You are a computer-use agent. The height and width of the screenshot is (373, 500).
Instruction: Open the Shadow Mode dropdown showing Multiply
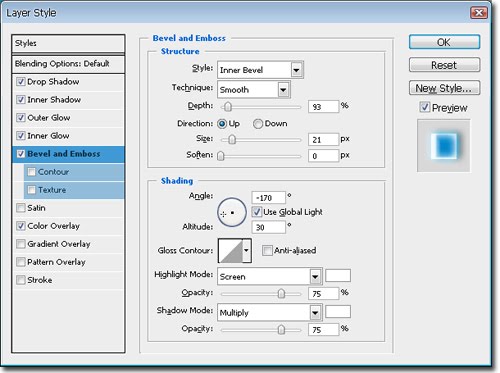(270, 313)
